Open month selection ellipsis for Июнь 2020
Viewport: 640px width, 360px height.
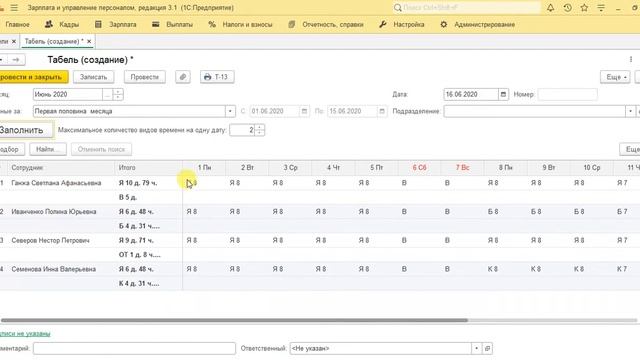point(107,94)
